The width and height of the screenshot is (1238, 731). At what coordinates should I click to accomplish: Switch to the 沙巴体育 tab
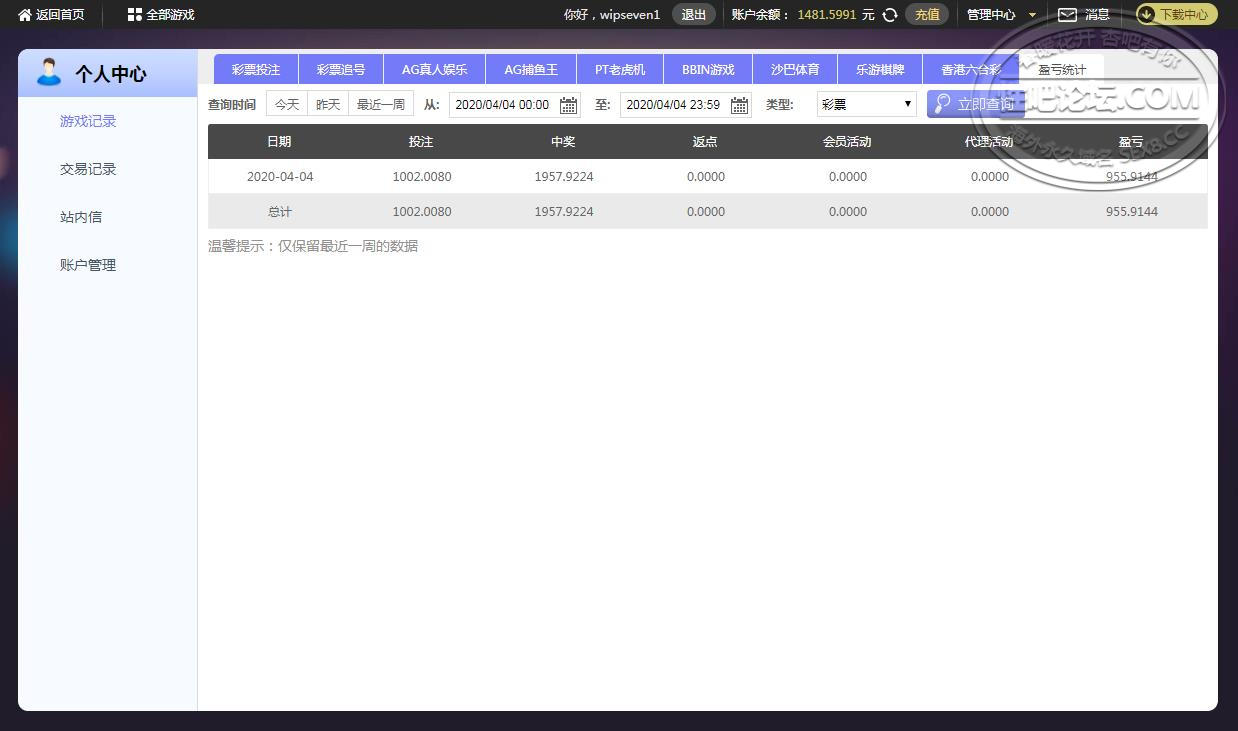tap(795, 70)
